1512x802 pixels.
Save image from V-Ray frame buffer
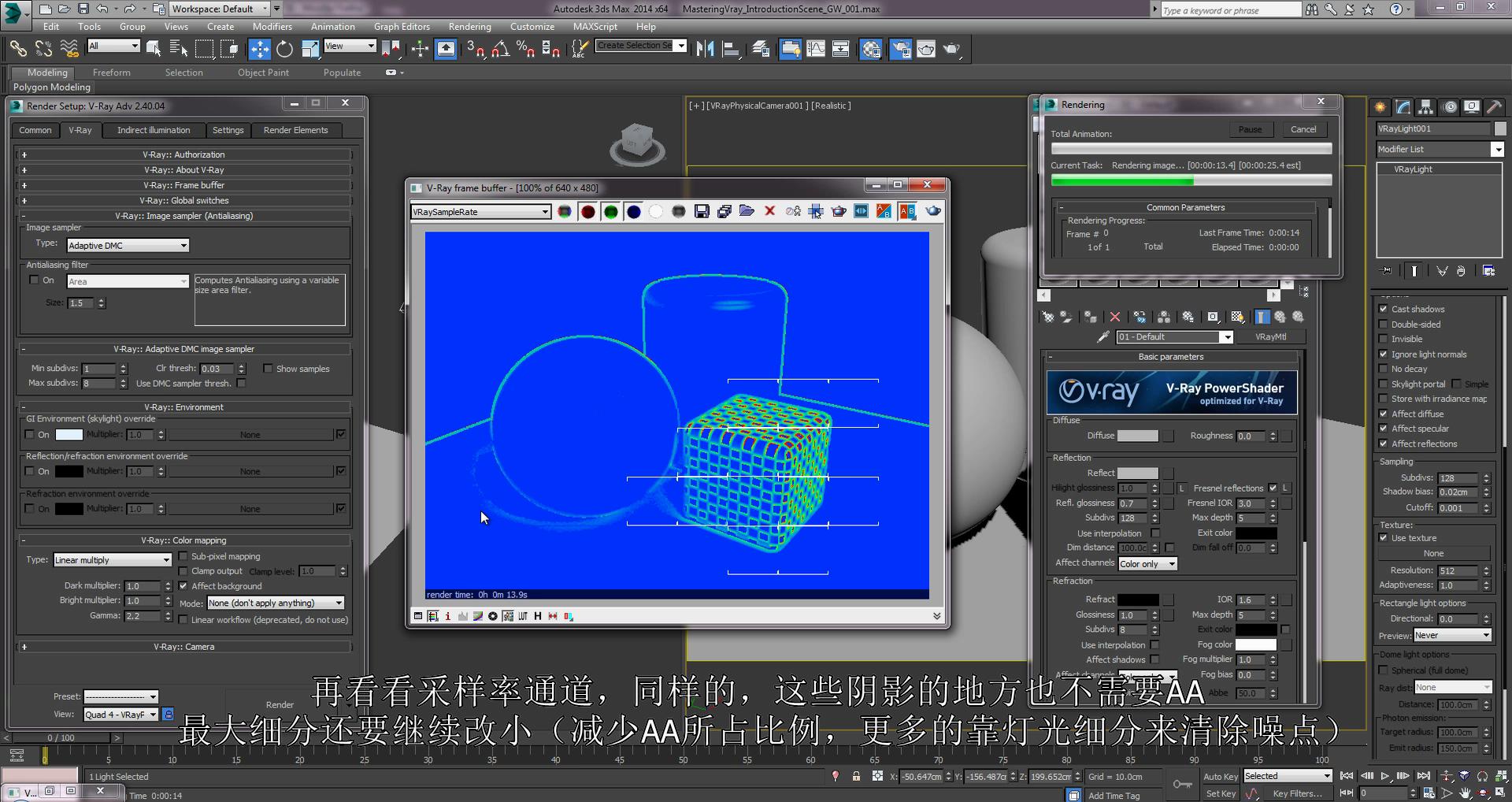702,211
